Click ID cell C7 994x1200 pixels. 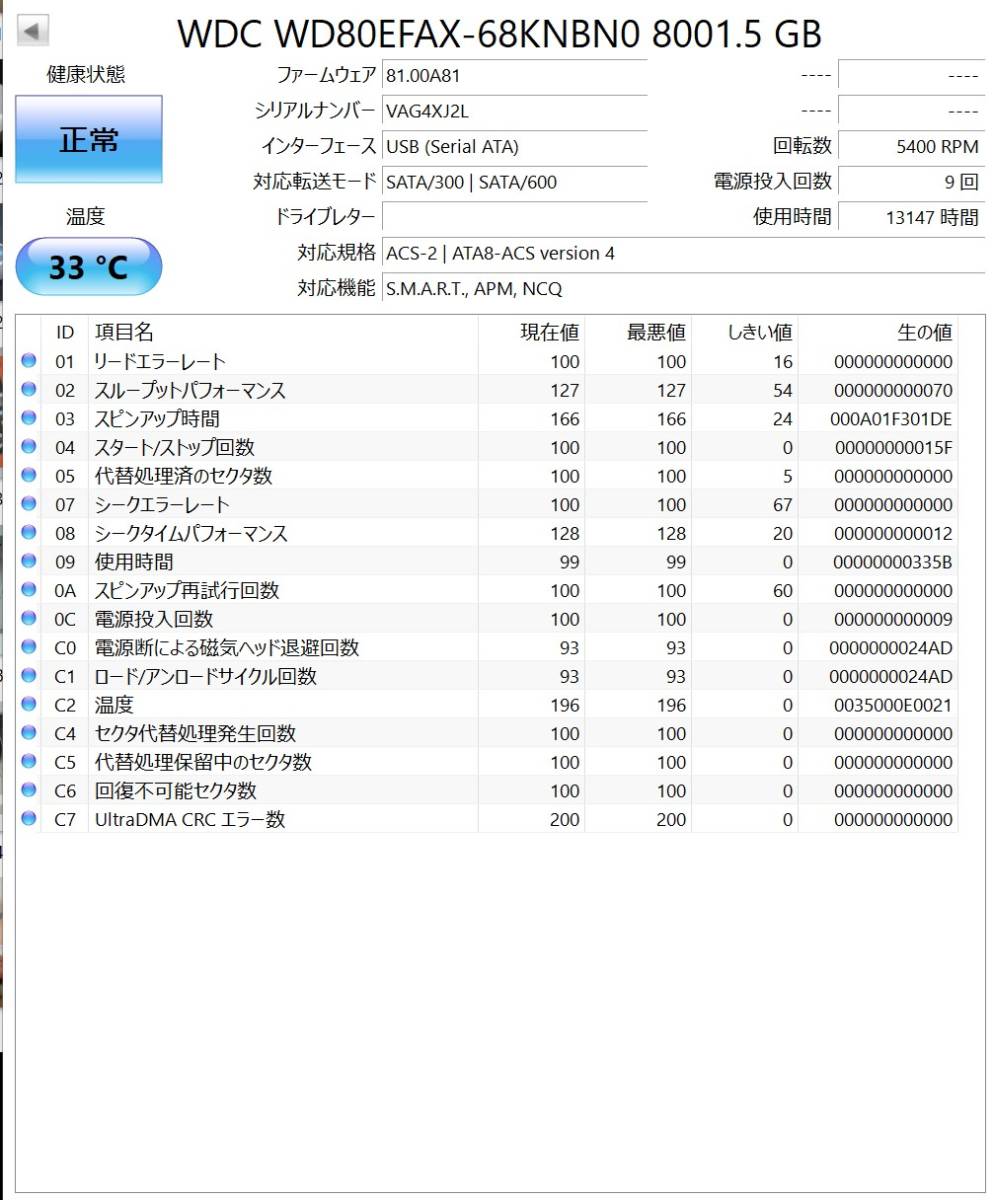(65, 820)
